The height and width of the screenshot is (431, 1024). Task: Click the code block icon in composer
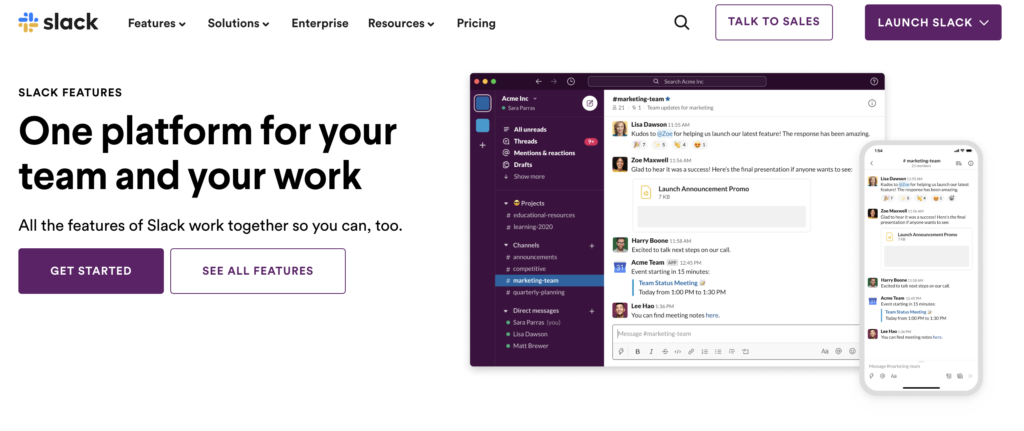pos(745,351)
